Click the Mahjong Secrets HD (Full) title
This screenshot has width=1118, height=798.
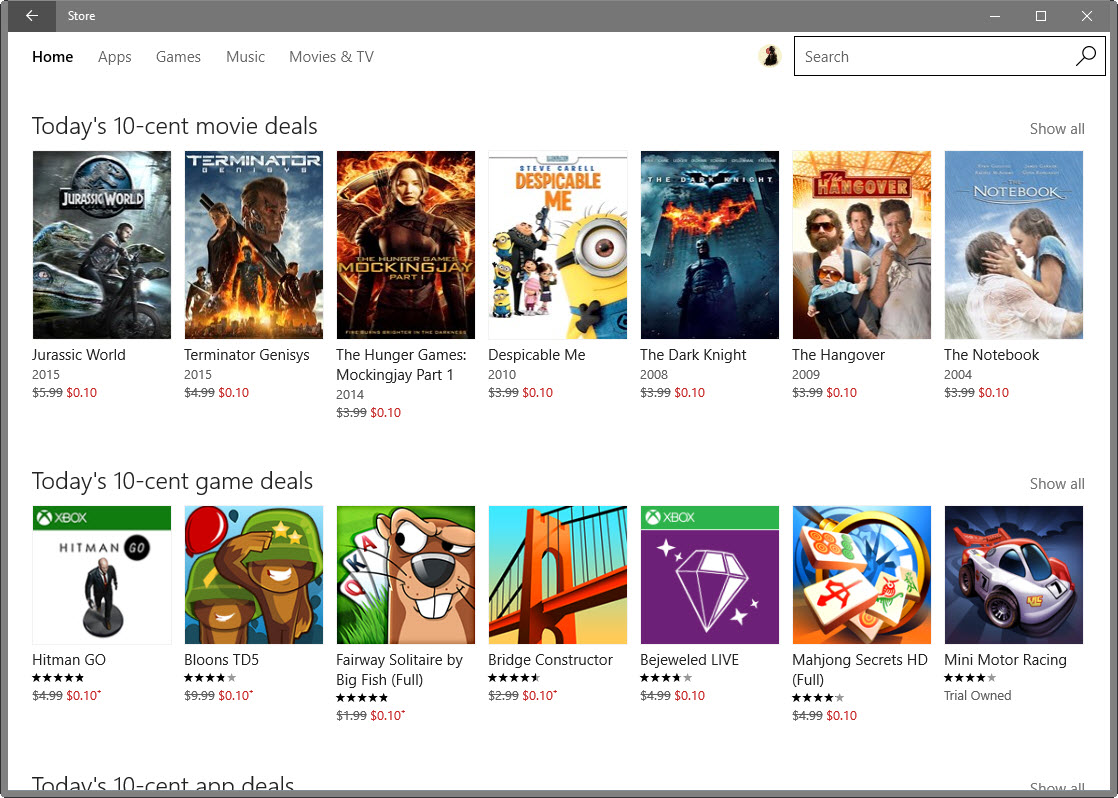click(x=860, y=670)
